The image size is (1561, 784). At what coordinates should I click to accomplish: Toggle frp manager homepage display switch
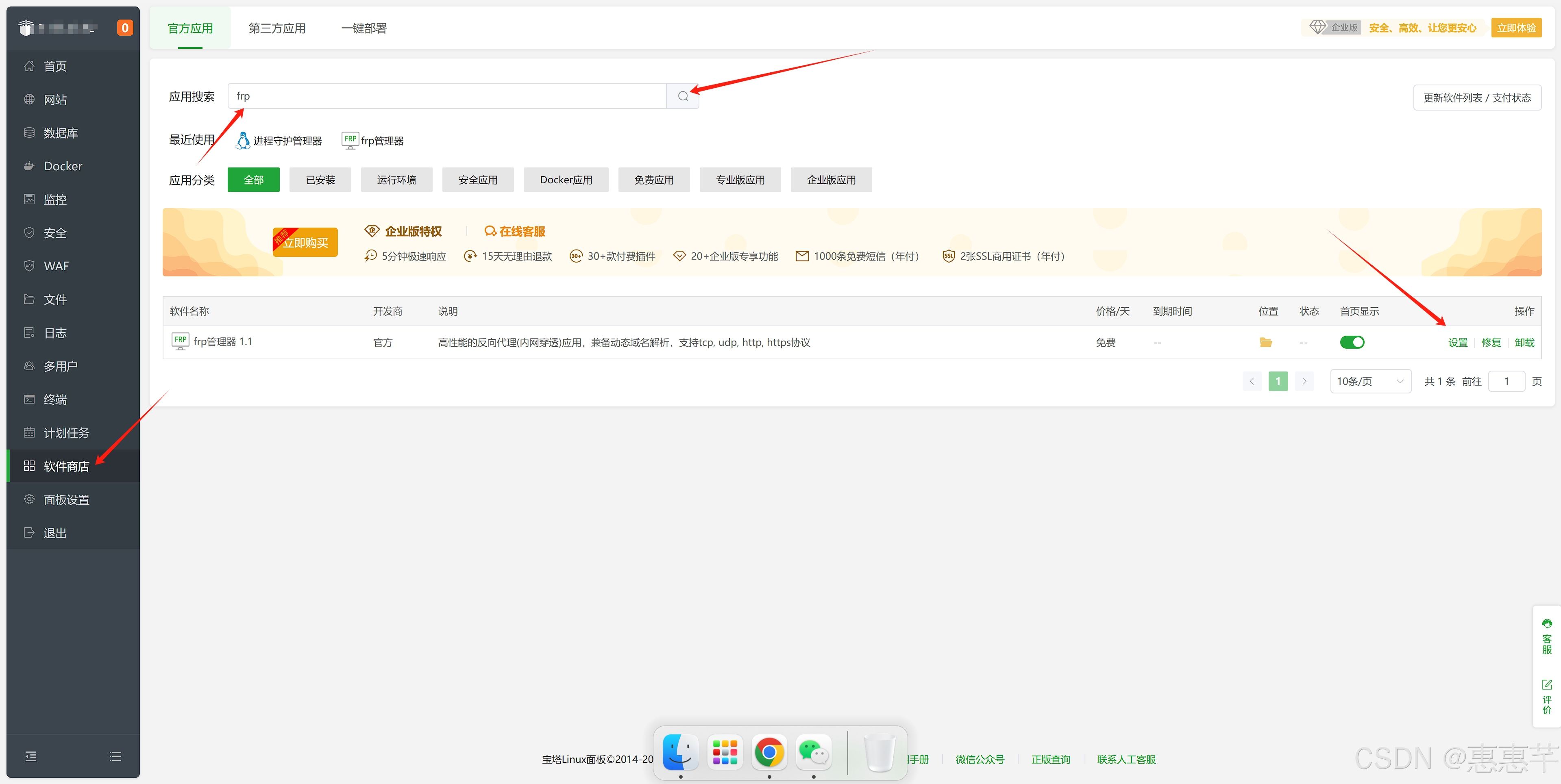click(1352, 342)
